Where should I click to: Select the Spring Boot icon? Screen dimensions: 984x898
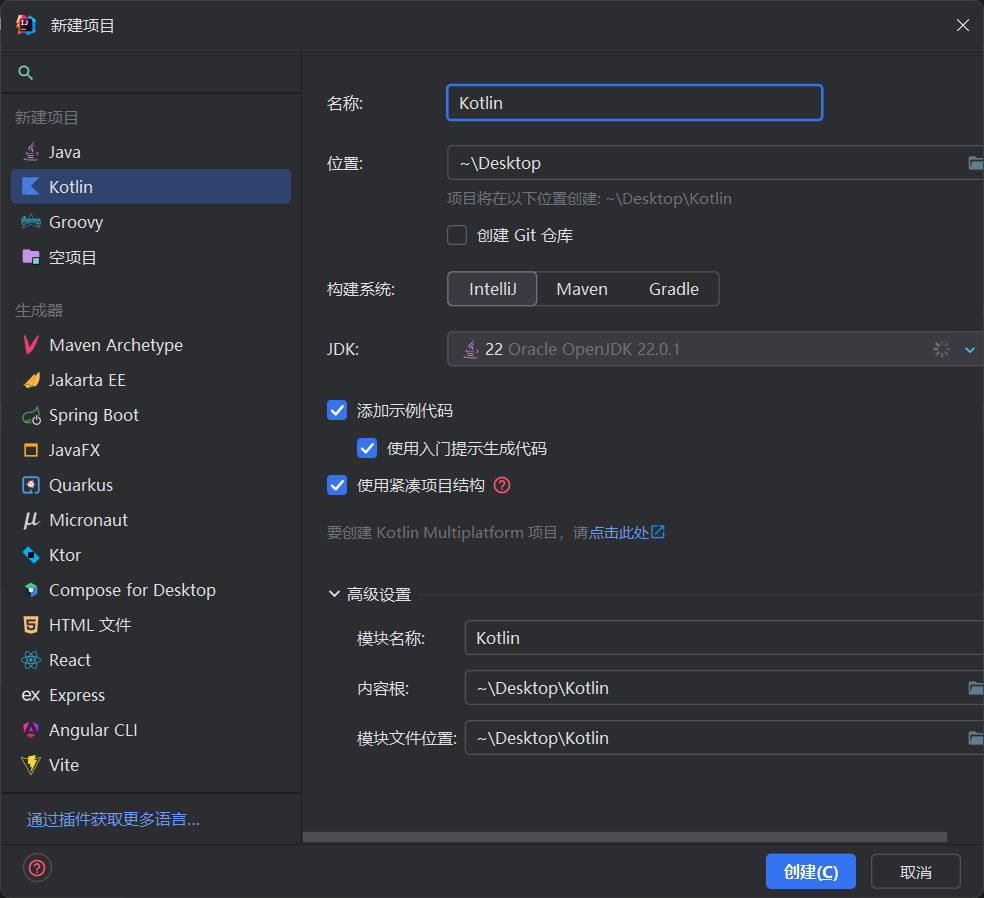(x=31, y=415)
